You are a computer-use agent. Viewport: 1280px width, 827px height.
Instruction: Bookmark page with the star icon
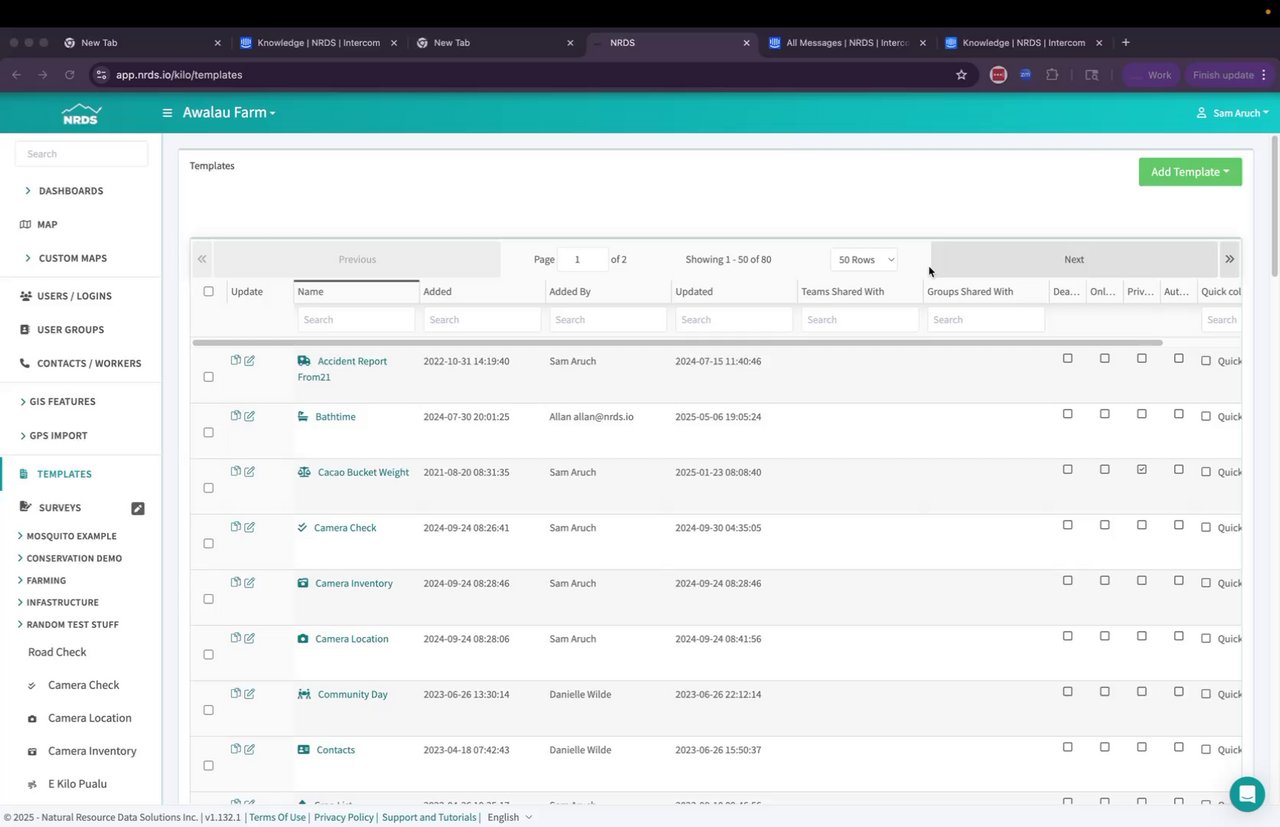pos(961,74)
